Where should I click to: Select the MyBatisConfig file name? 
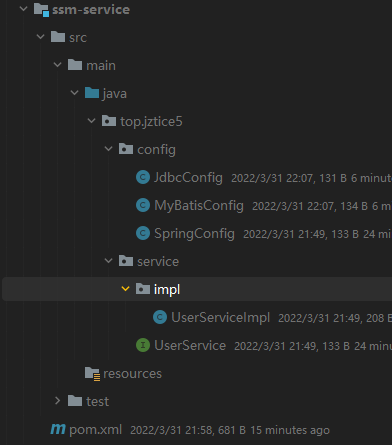coord(199,206)
